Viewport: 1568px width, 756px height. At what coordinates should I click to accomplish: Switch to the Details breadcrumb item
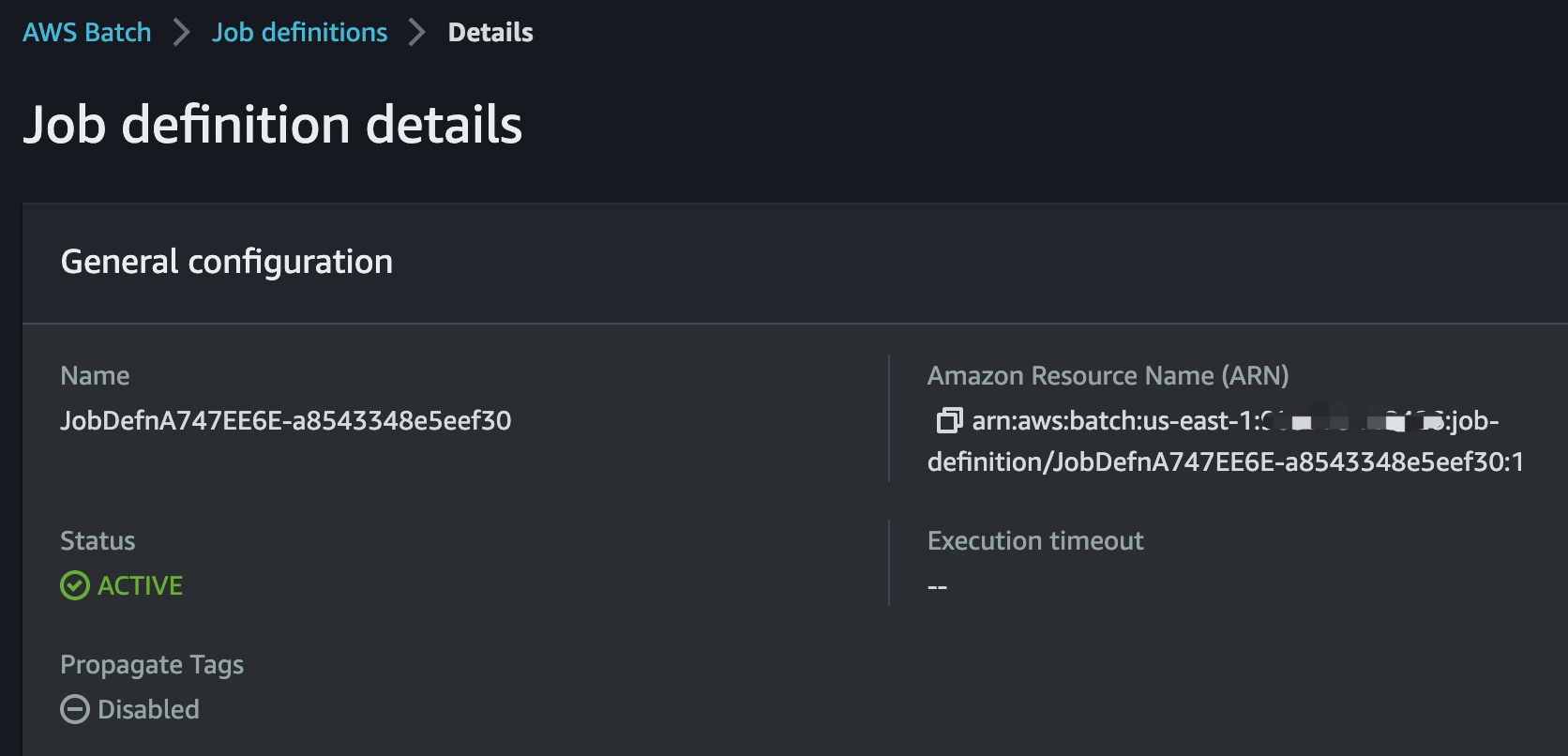tap(490, 32)
